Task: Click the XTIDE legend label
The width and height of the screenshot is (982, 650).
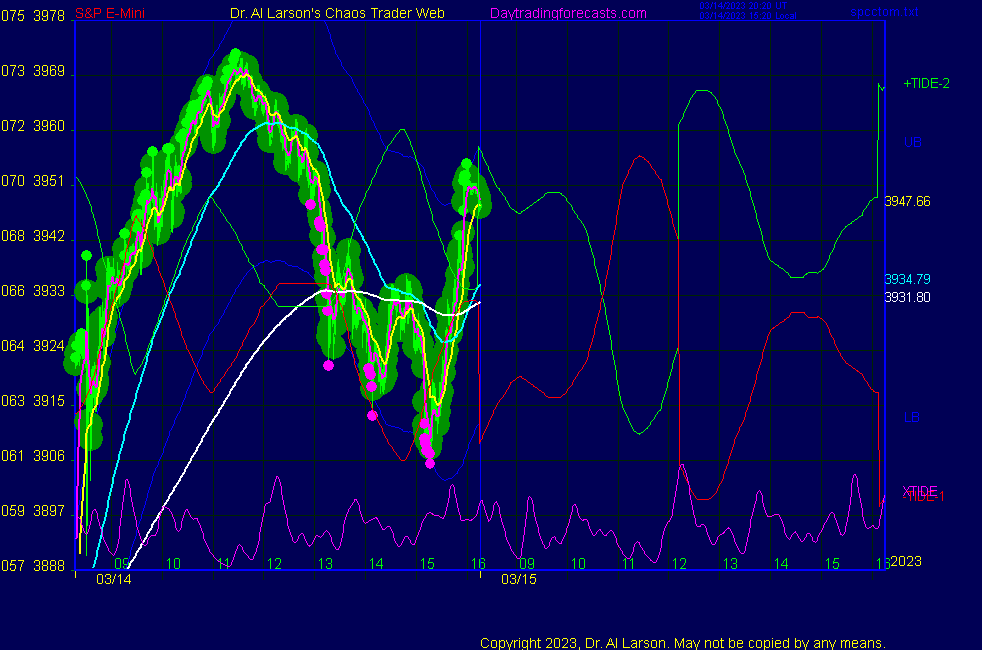Action: 919,490
